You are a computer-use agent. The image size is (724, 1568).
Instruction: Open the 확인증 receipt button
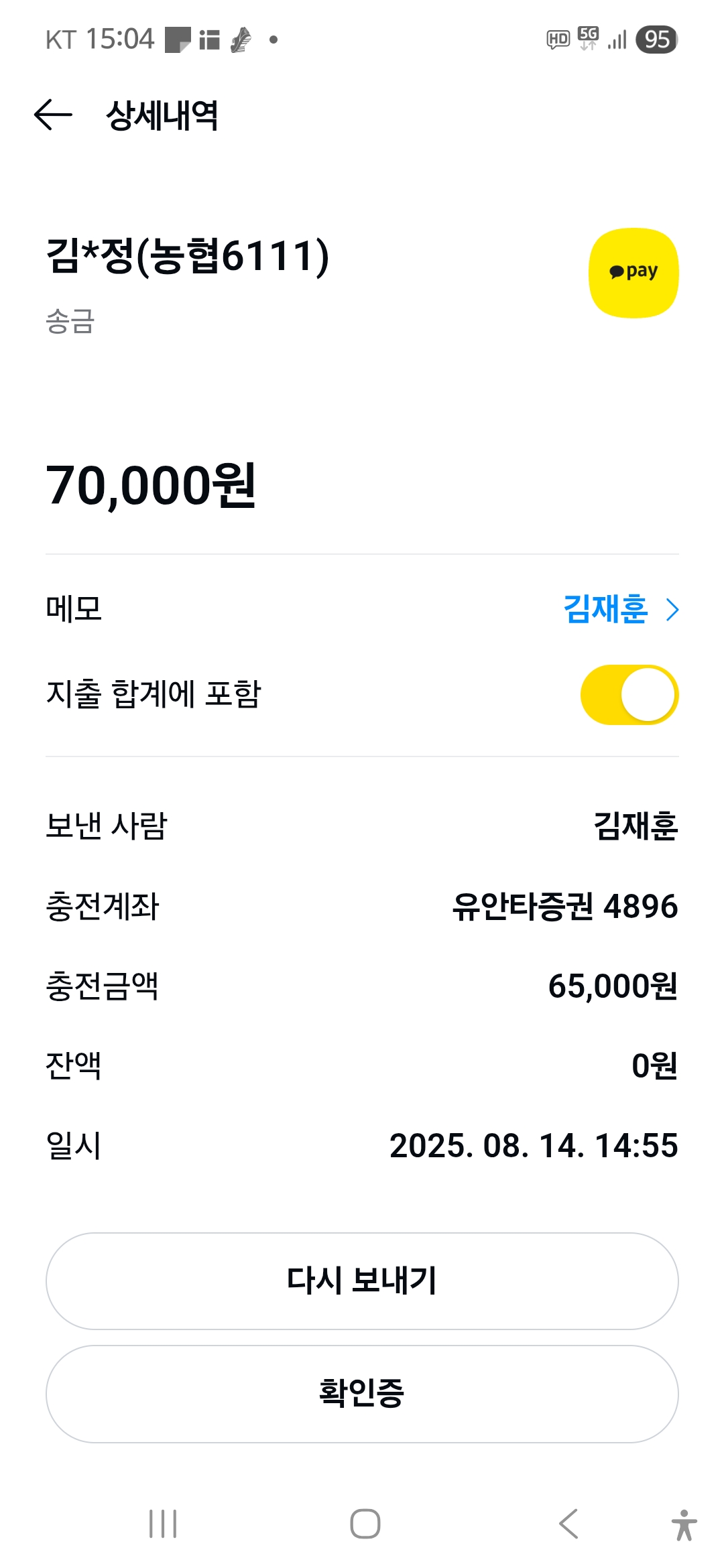coord(362,1394)
